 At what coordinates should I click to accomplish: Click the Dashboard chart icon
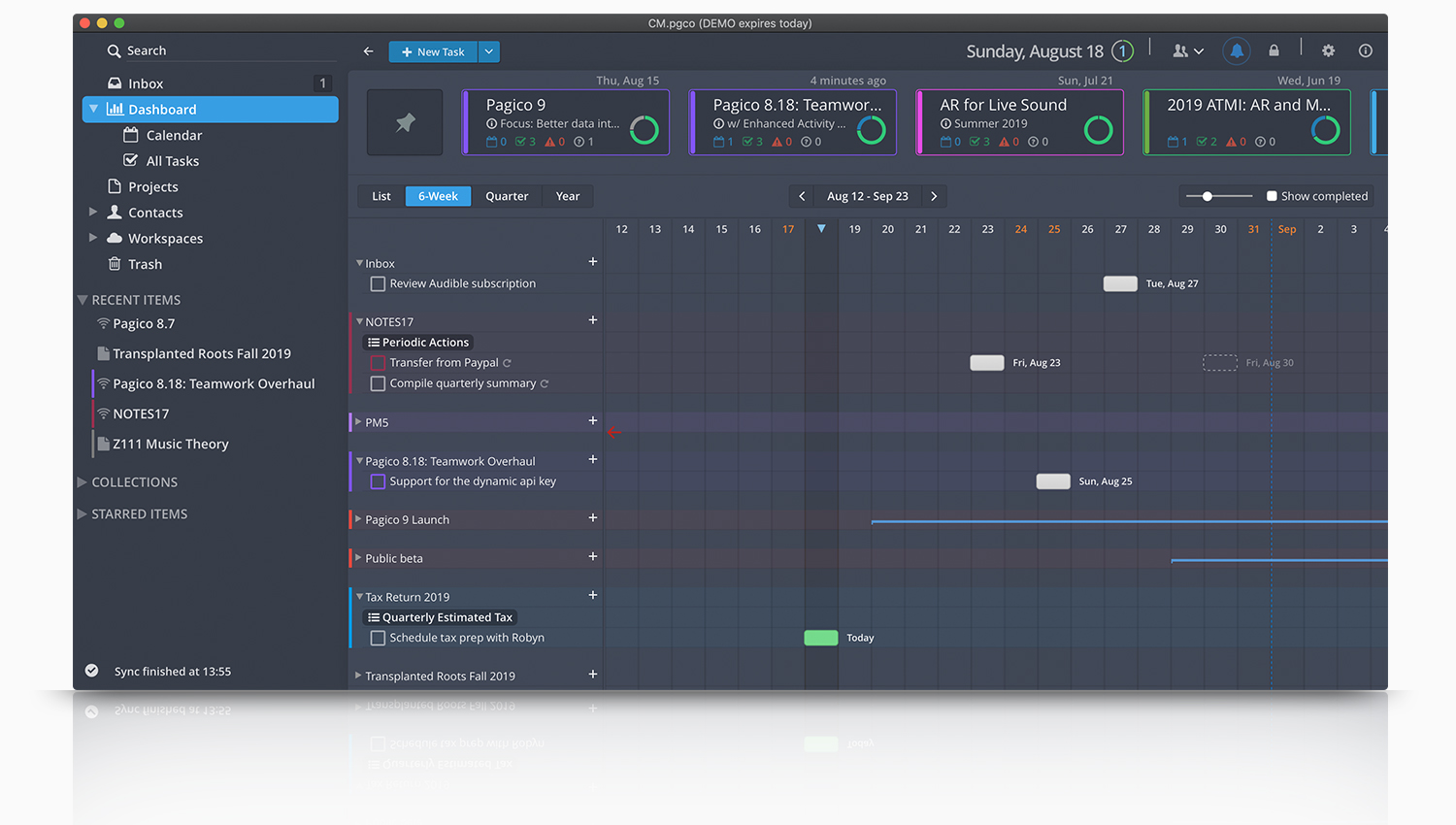click(x=115, y=109)
